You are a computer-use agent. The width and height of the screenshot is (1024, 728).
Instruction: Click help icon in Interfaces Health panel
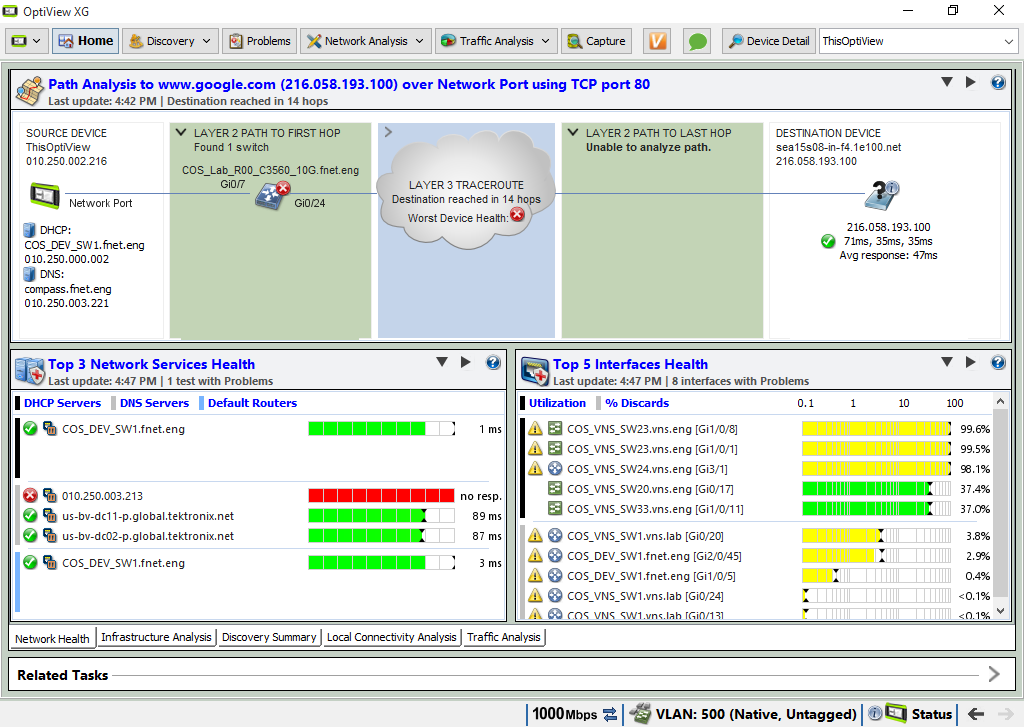(x=998, y=363)
